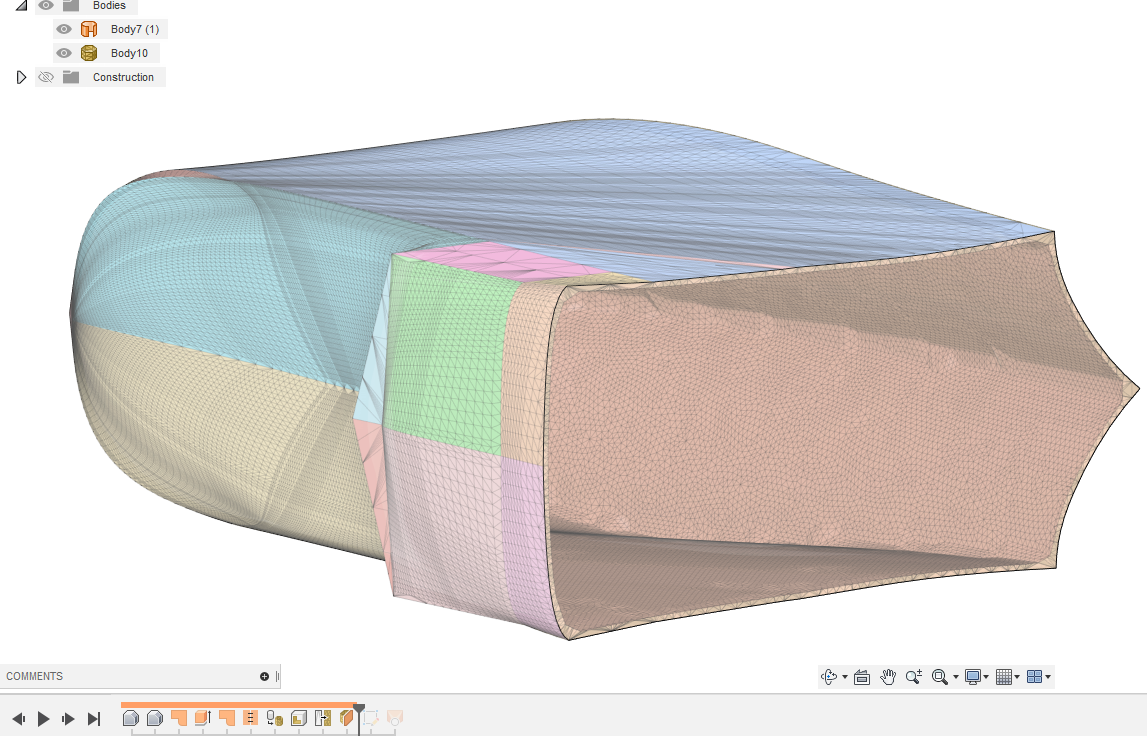Image resolution: width=1147 pixels, height=736 pixels.
Task: Click the Comments panel divider handle
Action: point(277,676)
